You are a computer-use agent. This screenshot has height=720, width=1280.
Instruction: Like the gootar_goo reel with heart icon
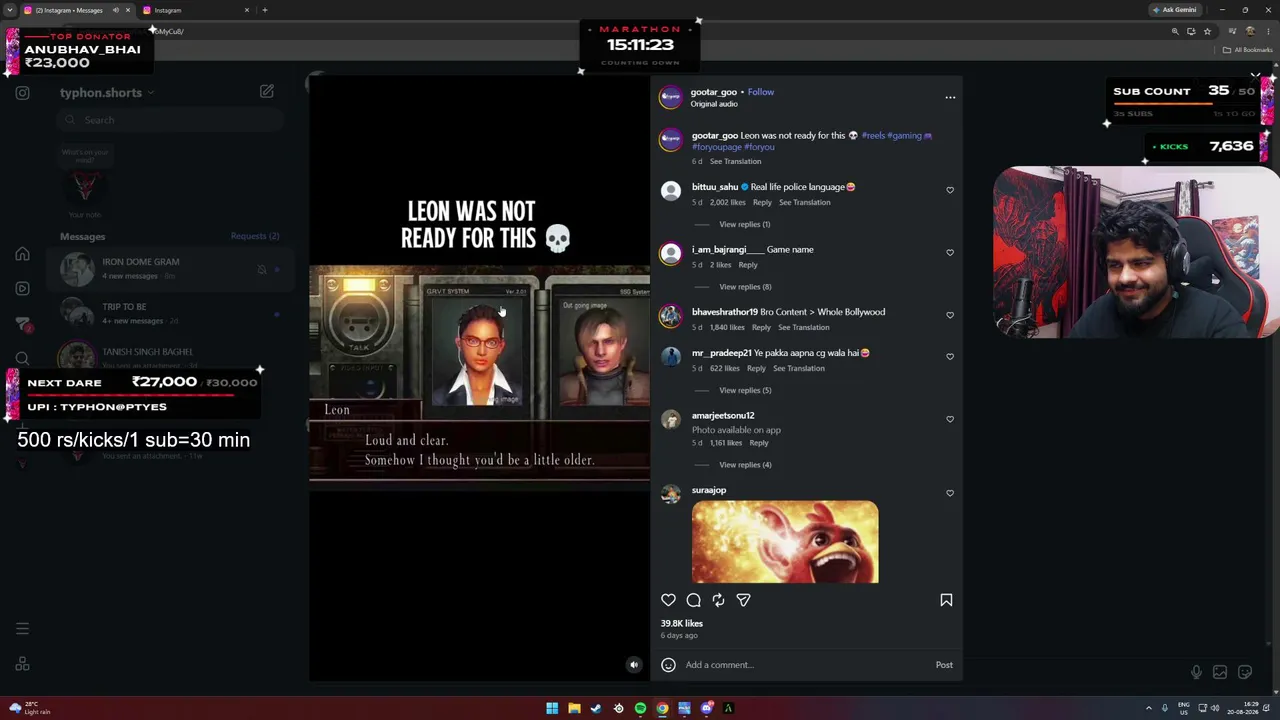pyautogui.click(x=668, y=600)
